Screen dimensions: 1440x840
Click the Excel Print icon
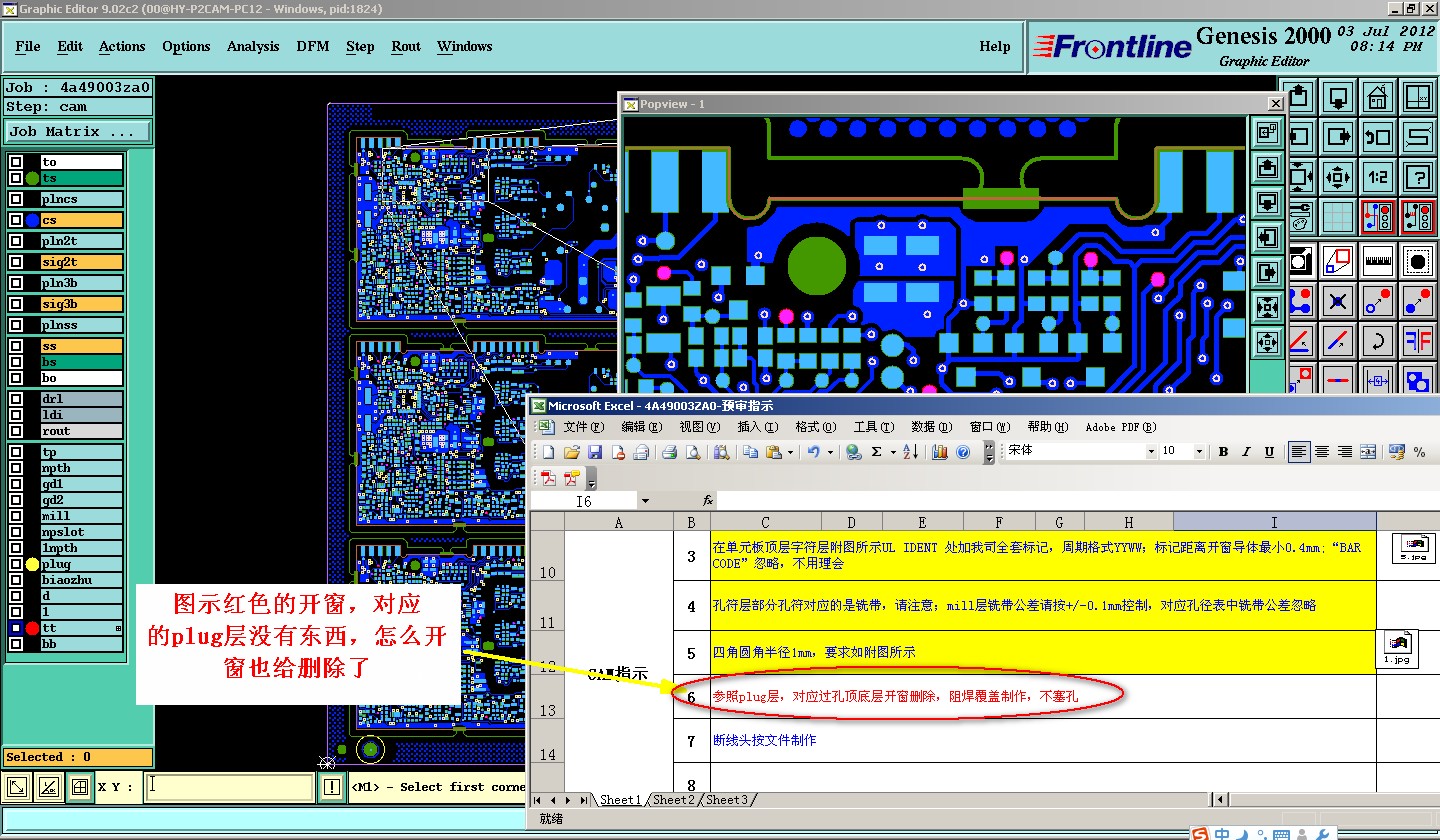tap(670, 452)
